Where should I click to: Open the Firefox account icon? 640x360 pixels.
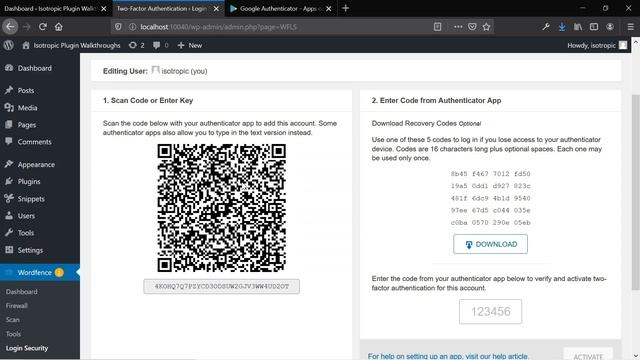coord(610,27)
